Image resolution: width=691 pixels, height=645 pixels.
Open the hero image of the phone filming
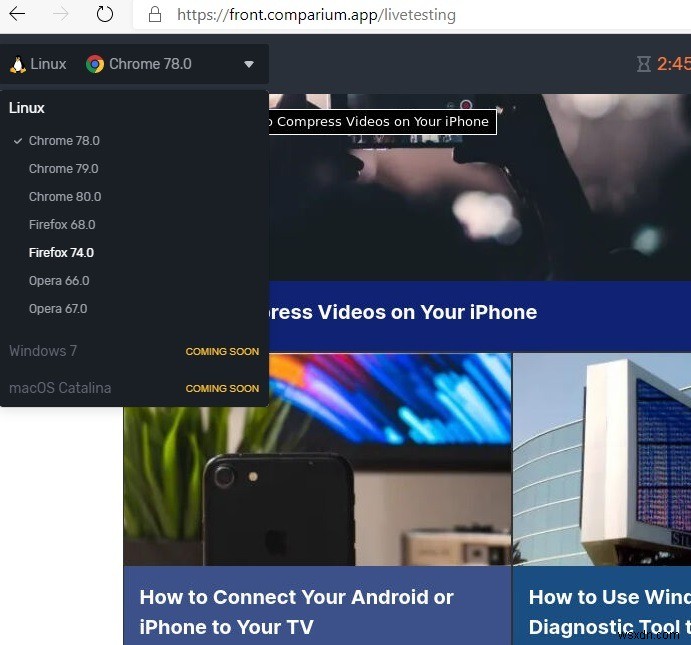(x=480, y=187)
